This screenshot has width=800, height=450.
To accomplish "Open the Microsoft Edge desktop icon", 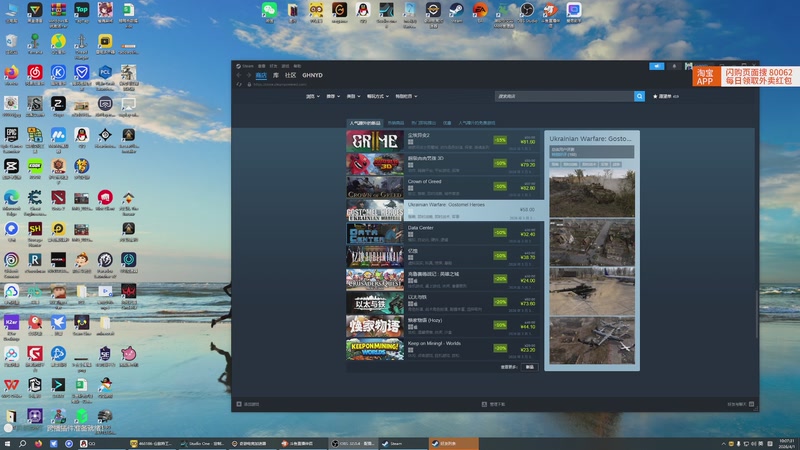I will 11,203.
